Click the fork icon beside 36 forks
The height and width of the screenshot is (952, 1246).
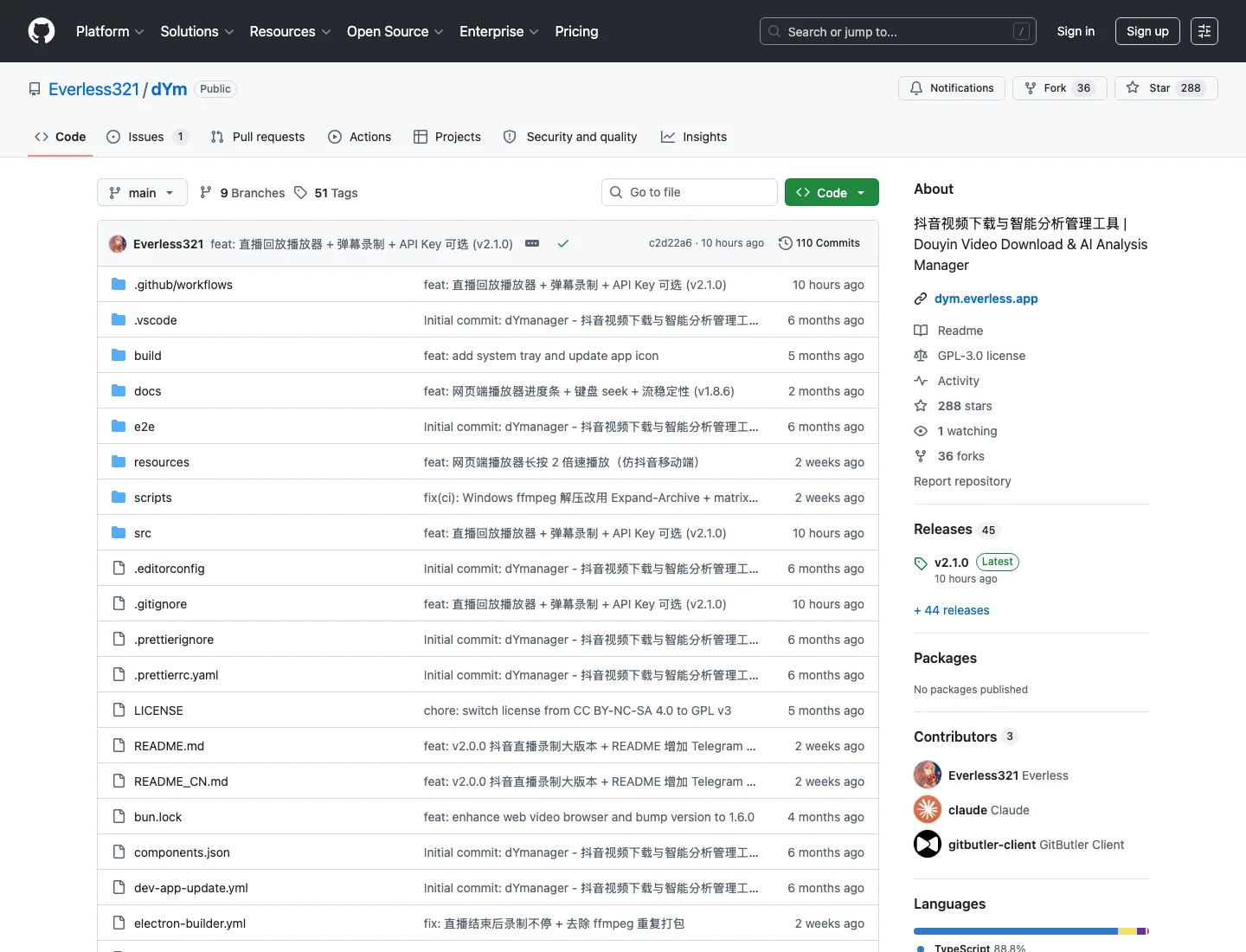click(x=921, y=456)
